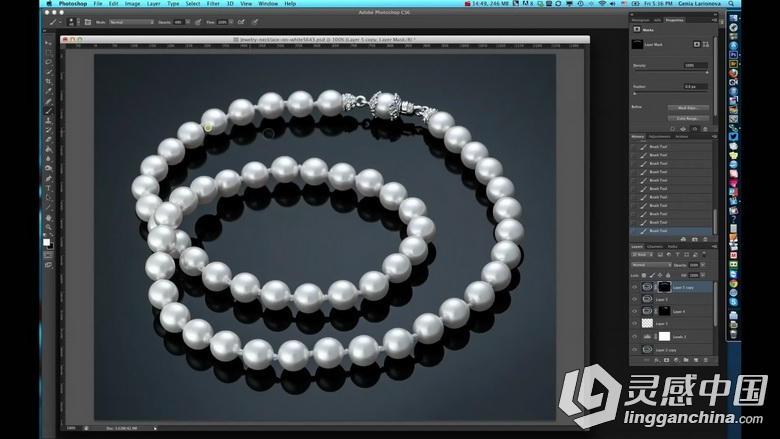Select vector mask button in Properties

coord(705,44)
